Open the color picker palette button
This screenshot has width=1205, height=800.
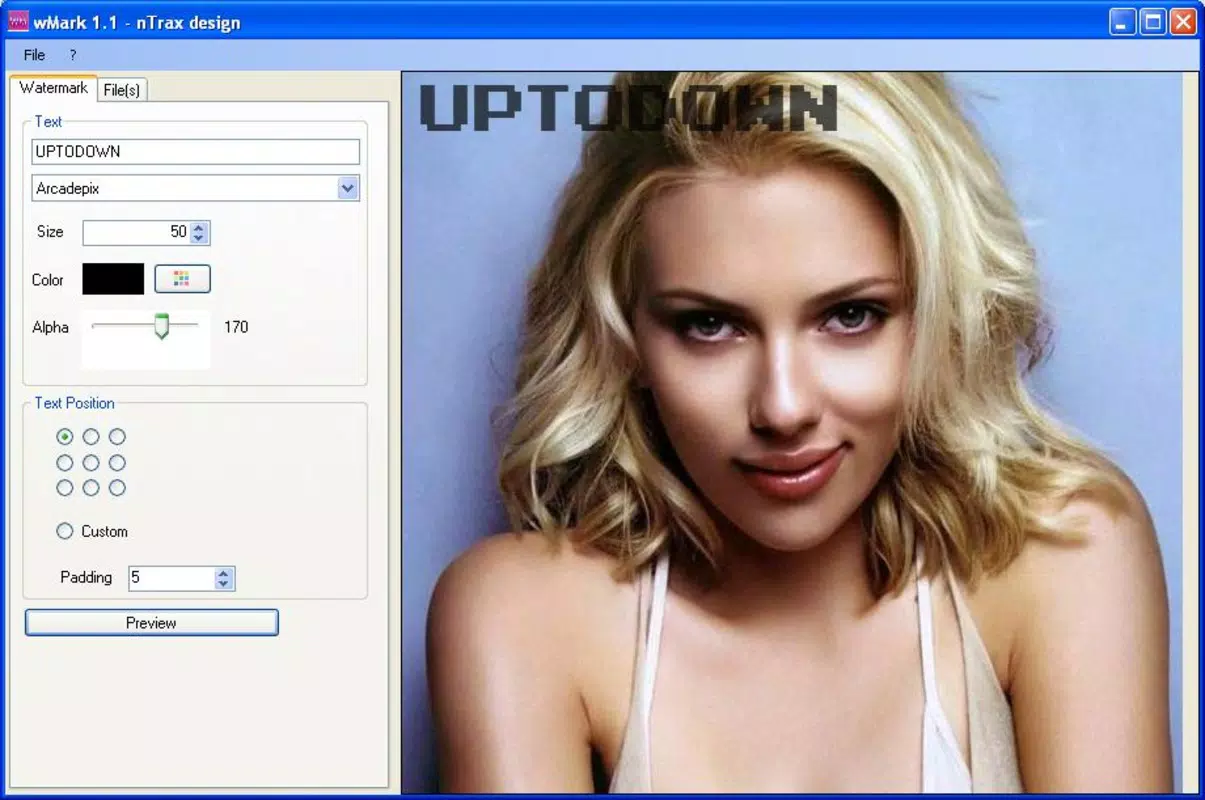(x=182, y=279)
